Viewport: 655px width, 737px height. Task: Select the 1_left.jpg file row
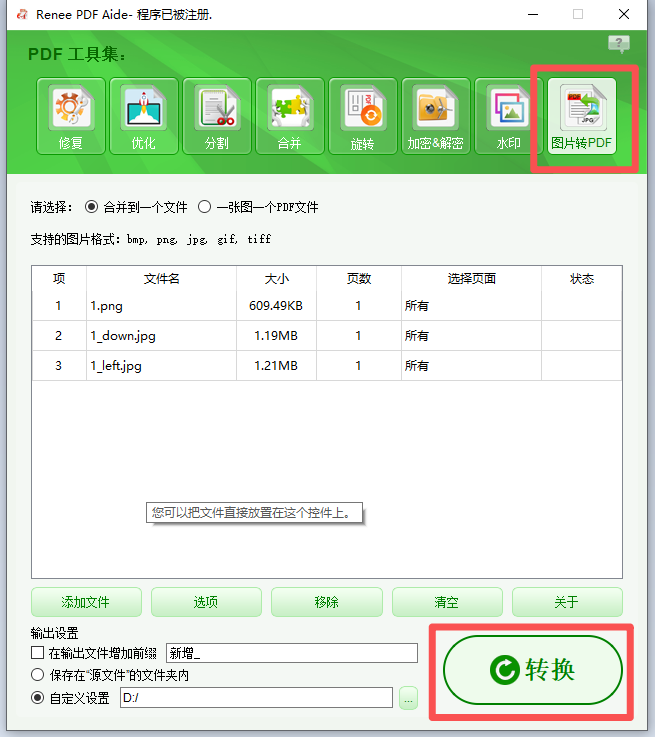pyautogui.click(x=327, y=366)
